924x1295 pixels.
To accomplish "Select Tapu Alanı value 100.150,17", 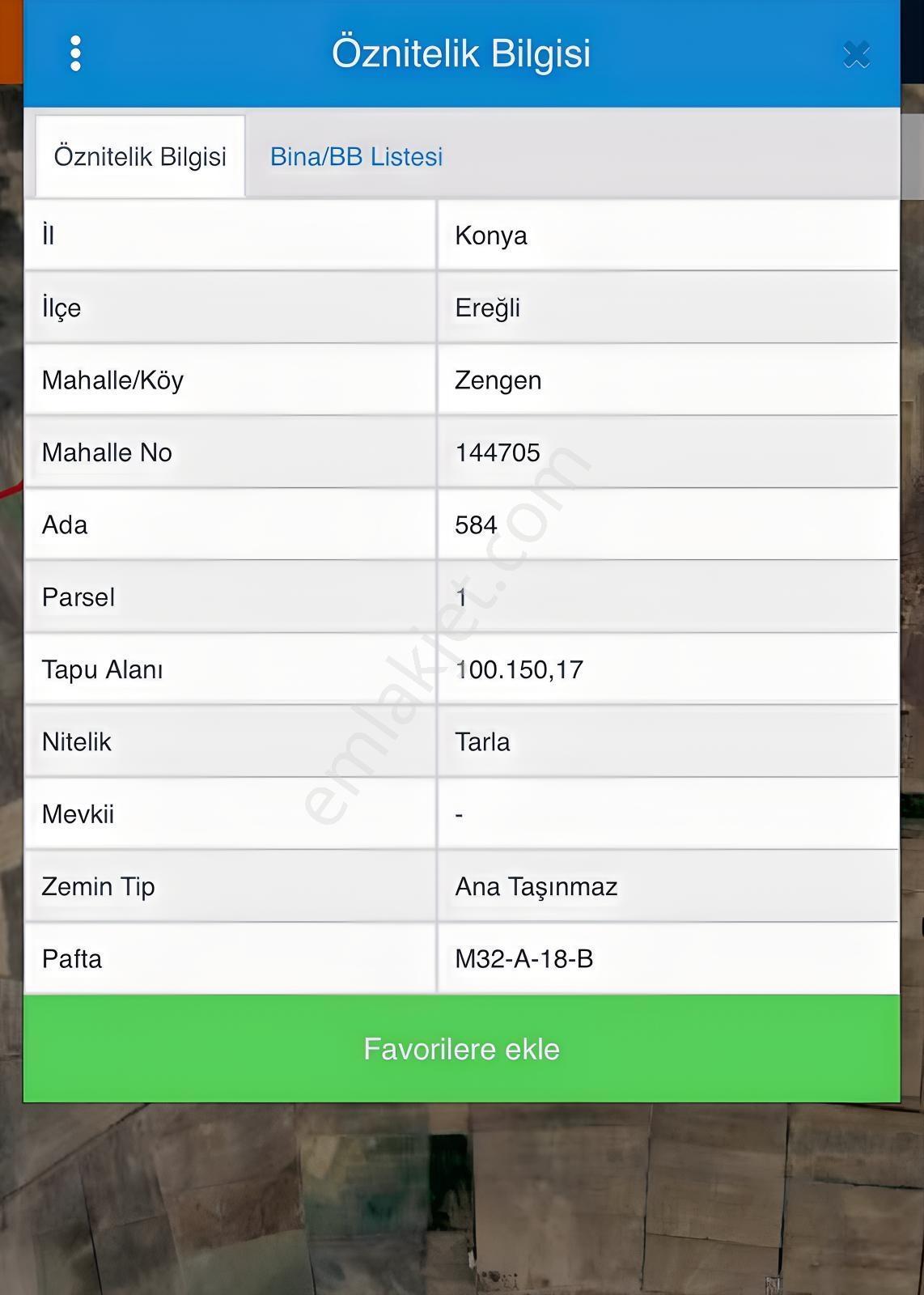I will 519,669.
